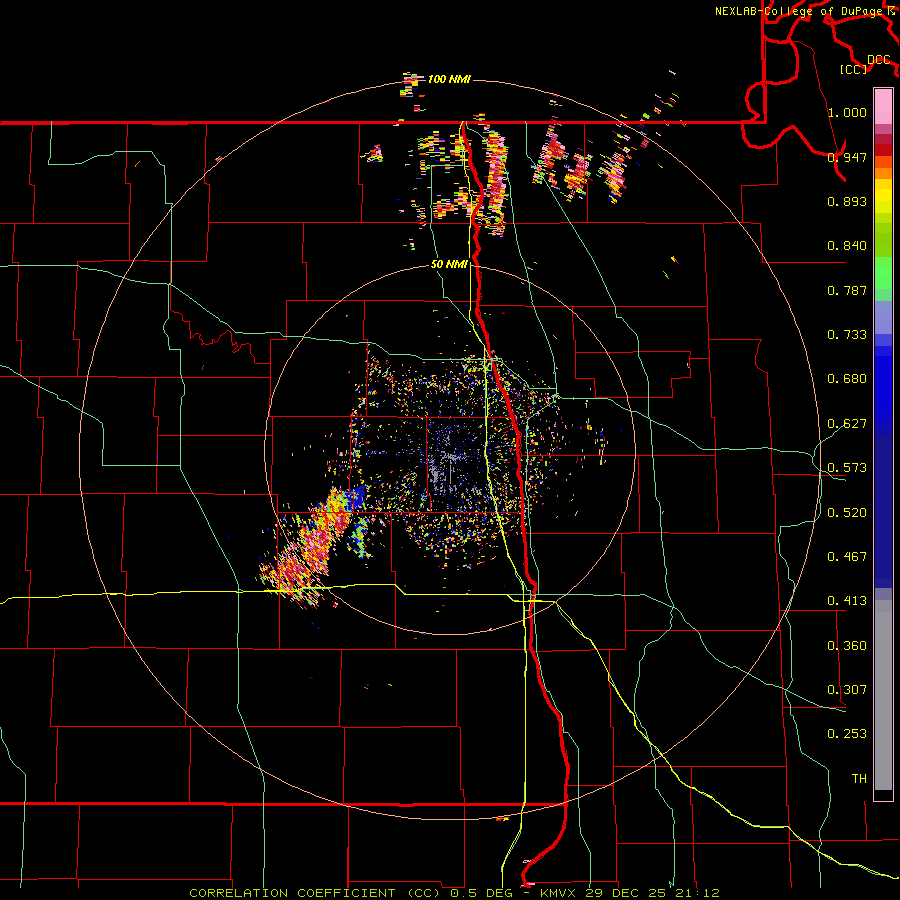
Task: Click the NEXLAB-College of DuPage label
Action: click(x=801, y=11)
